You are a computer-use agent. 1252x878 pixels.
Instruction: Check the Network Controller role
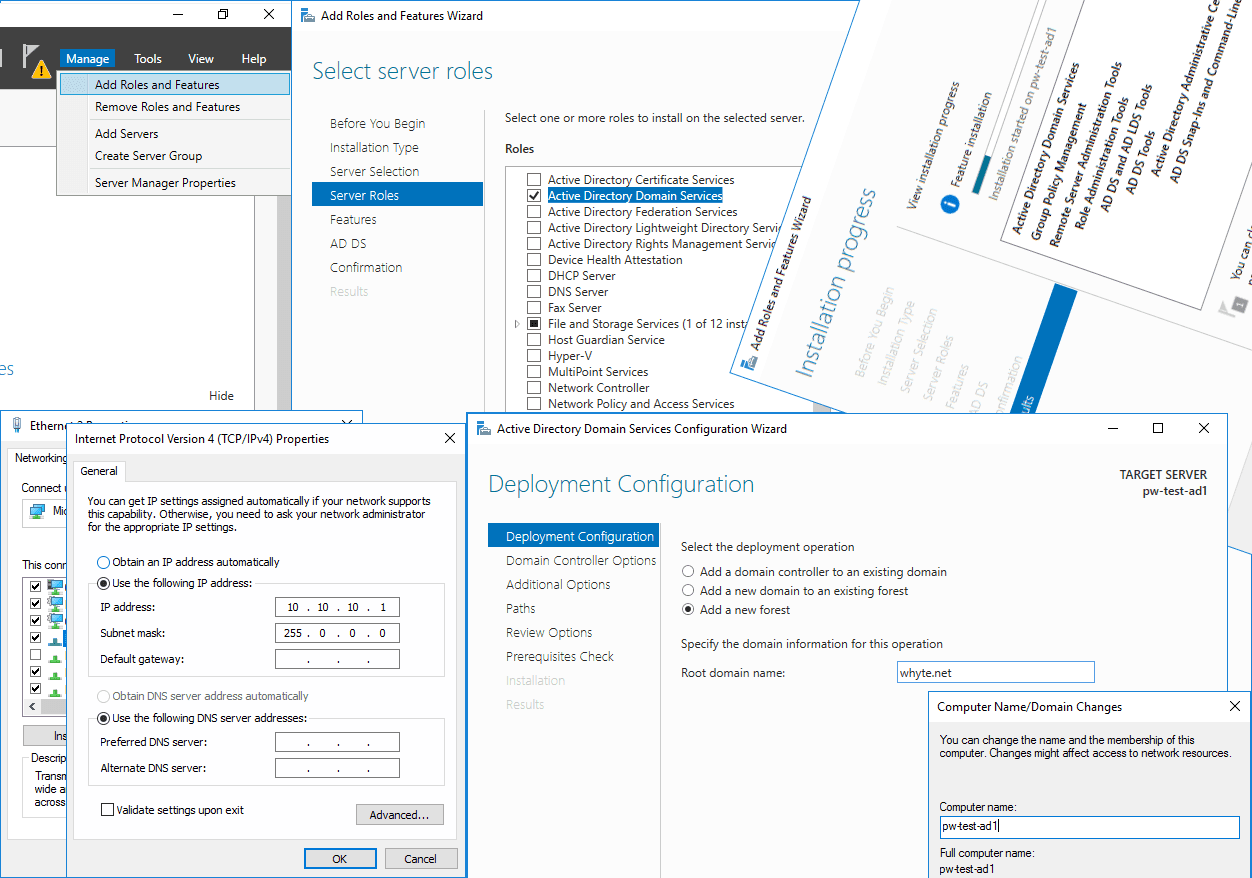click(x=534, y=388)
